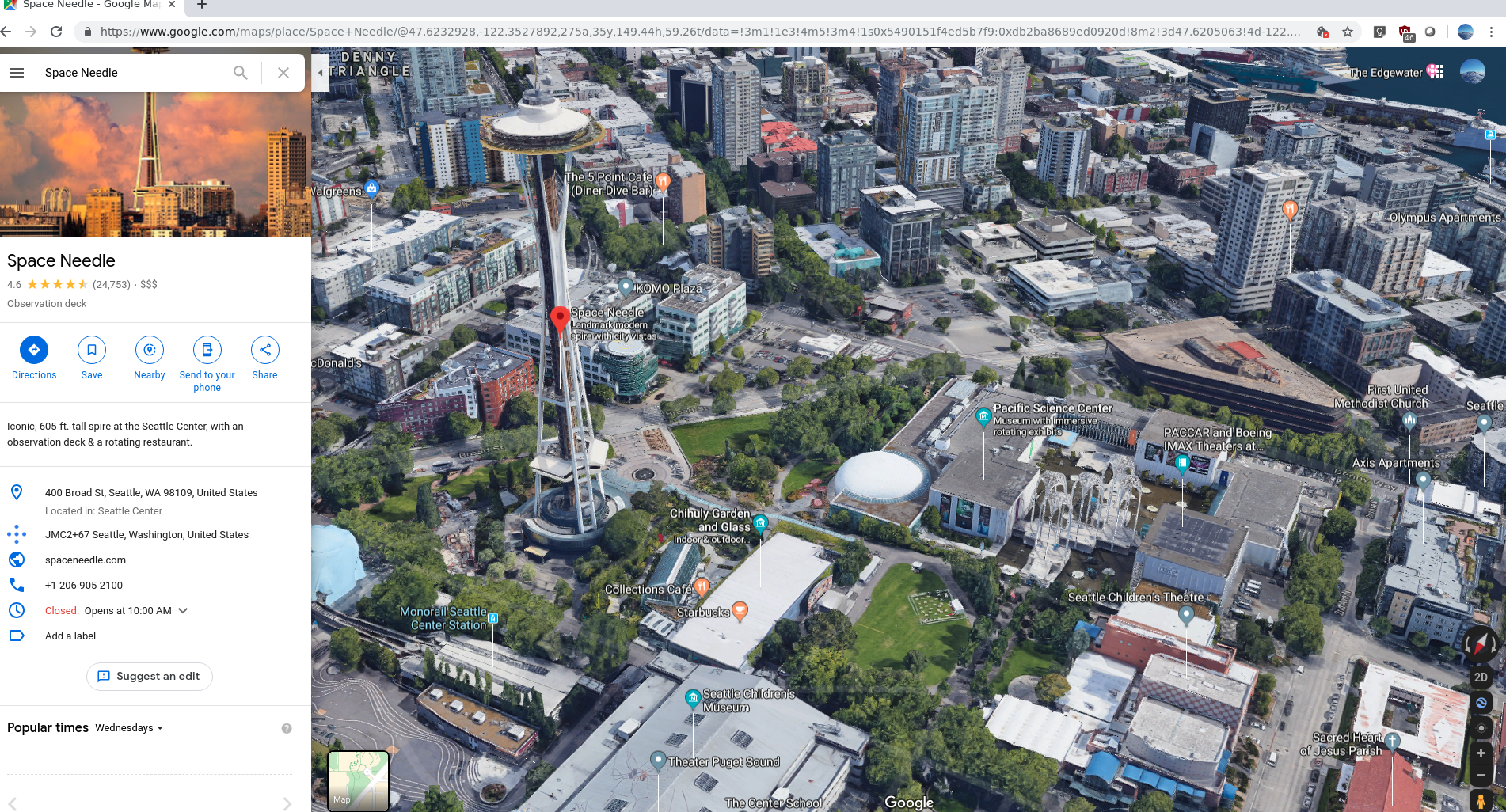The height and width of the screenshot is (812, 1506).
Task: Expand opening hours dropdown arrow
Action: (183, 611)
